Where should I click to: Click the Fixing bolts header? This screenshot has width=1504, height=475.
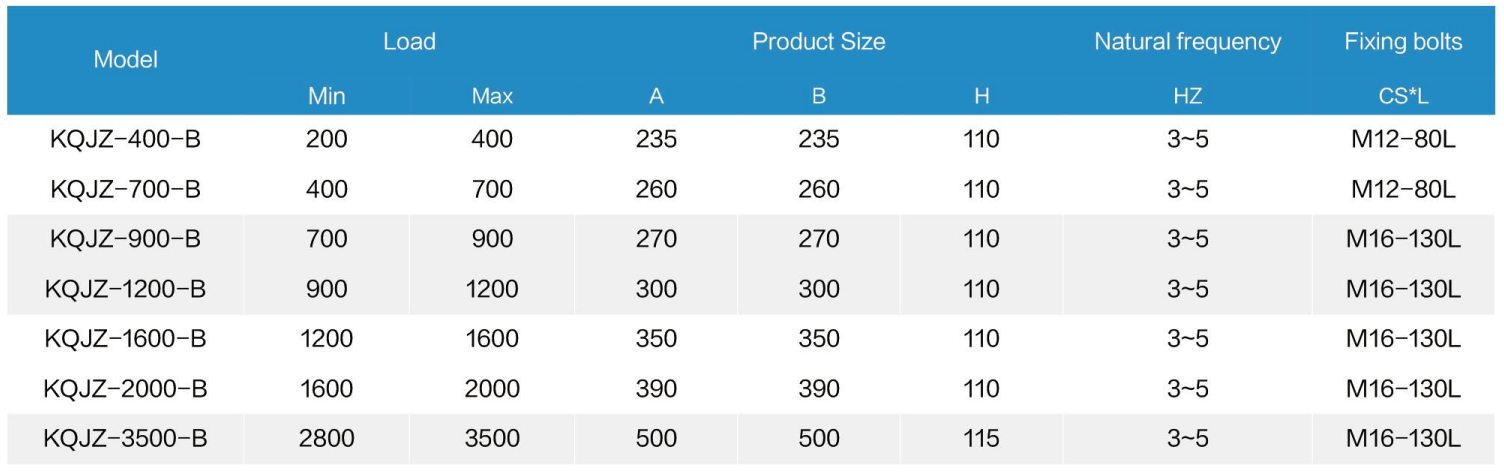(x=1403, y=42)
